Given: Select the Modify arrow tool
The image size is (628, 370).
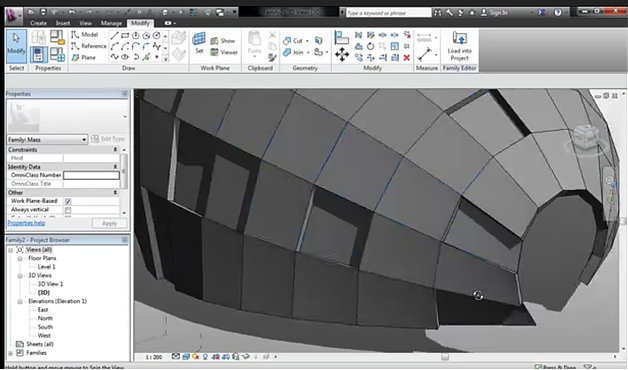Looking at the screenshot, I should click(16, 46).
